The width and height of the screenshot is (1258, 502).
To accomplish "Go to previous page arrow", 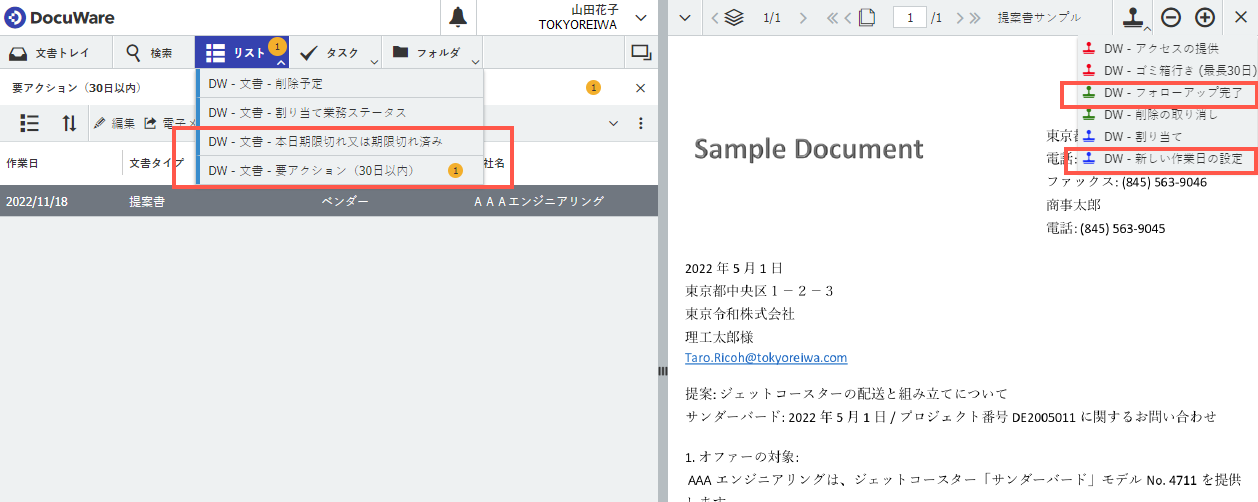I will (x=848, y=18).
